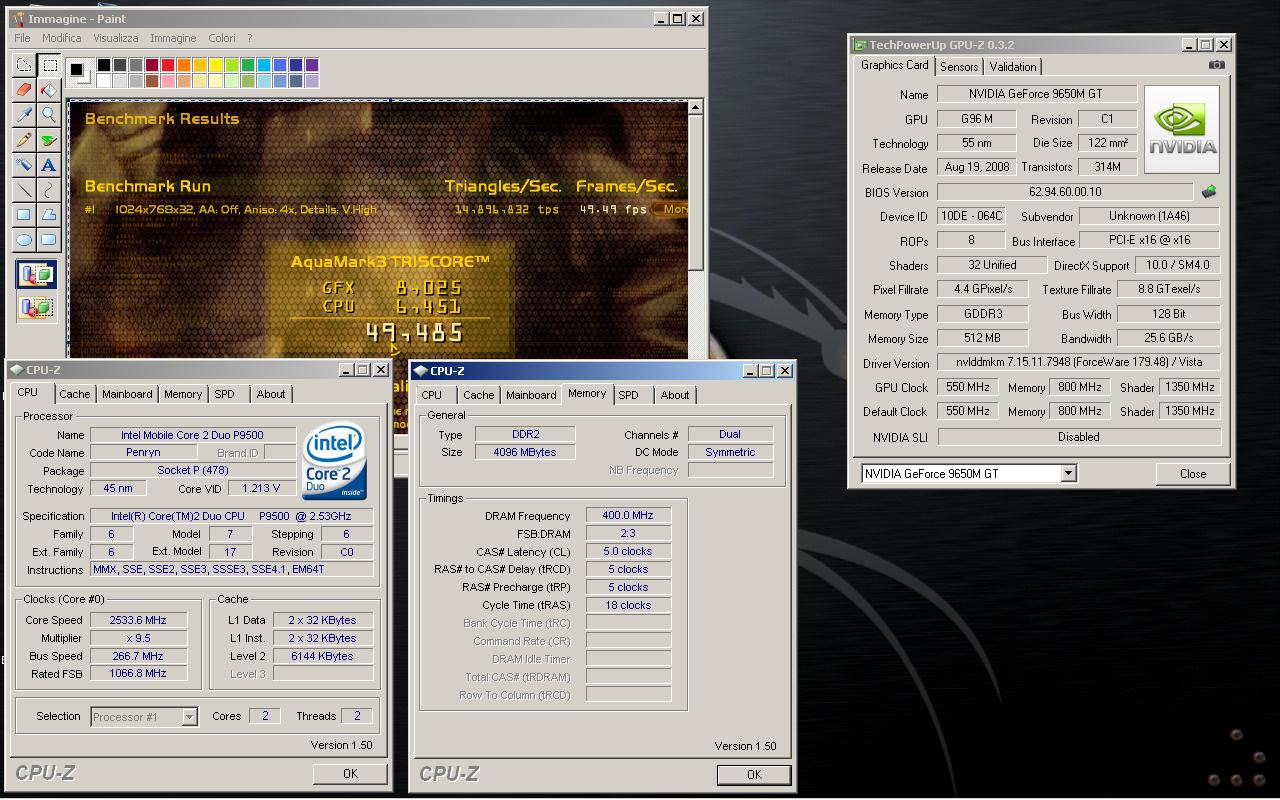
Task: Click the DRAM Frequency value 400.0 MHz
Action: [x=628, y=516]
